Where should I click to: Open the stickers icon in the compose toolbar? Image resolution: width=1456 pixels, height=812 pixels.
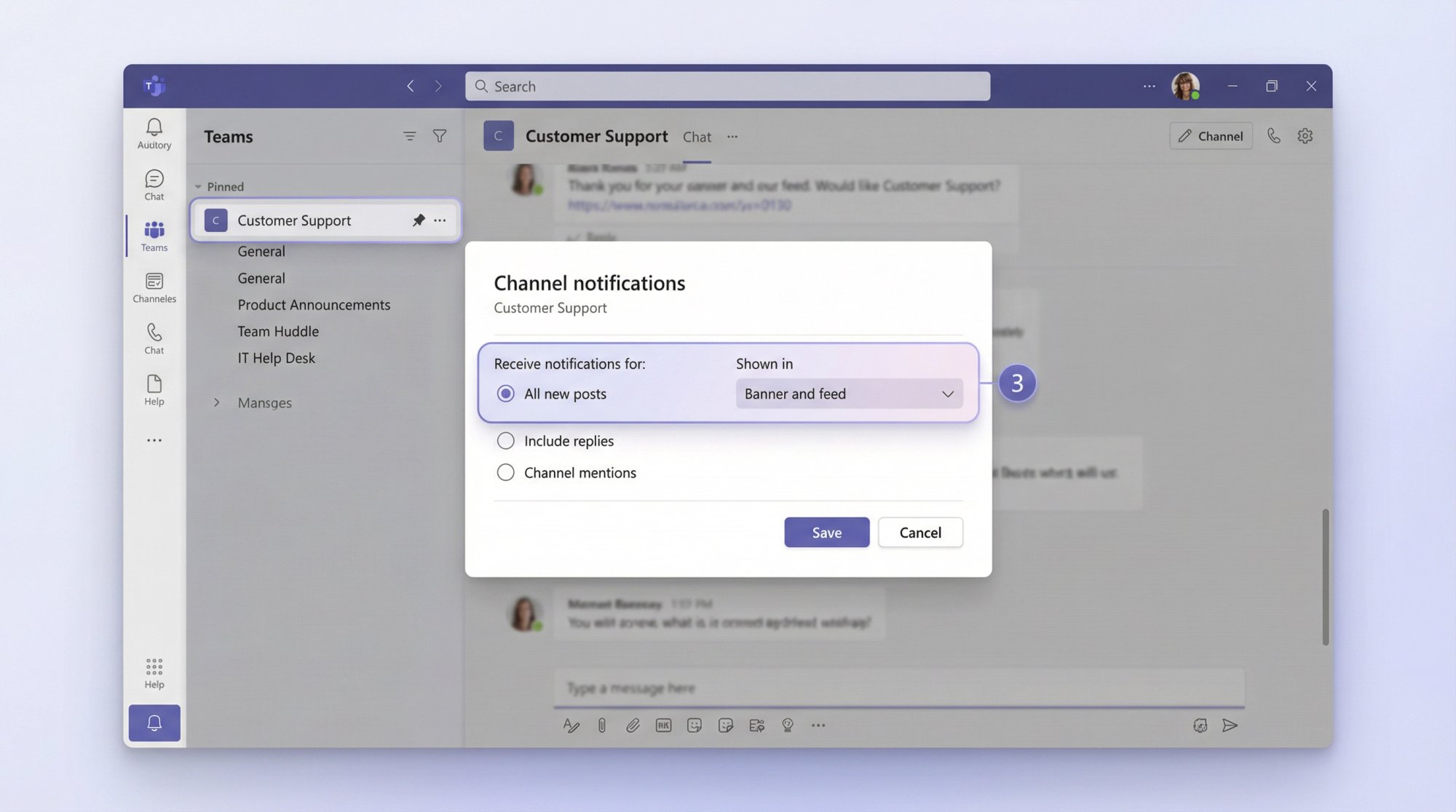click(726, 725)
